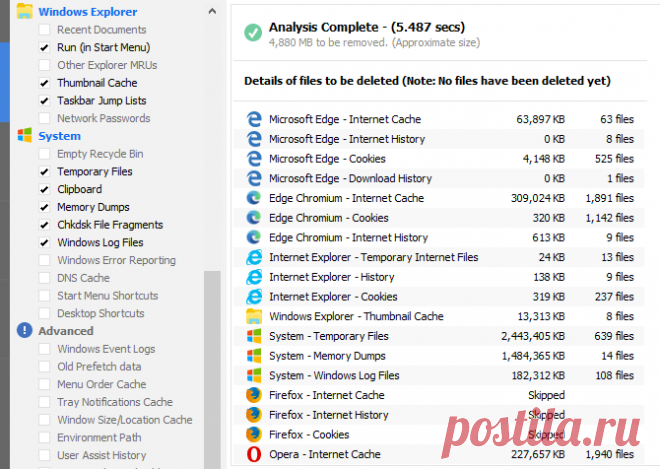Click the System Memory Dumps Windows icon
Screen dimensions: 660x469
click(254, 356)
